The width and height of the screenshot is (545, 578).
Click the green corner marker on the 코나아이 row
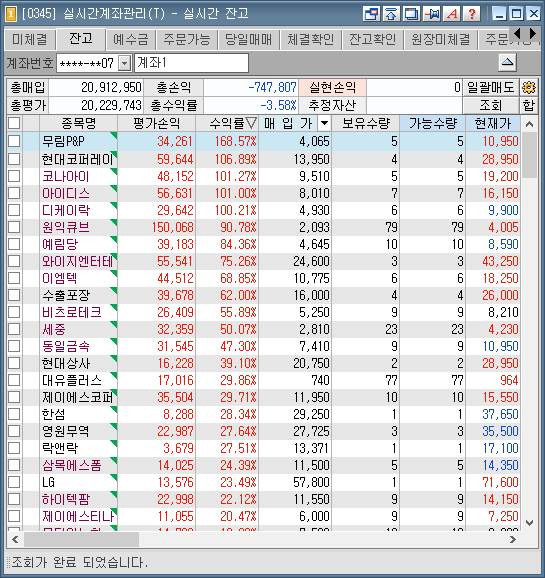click(114, 171)
